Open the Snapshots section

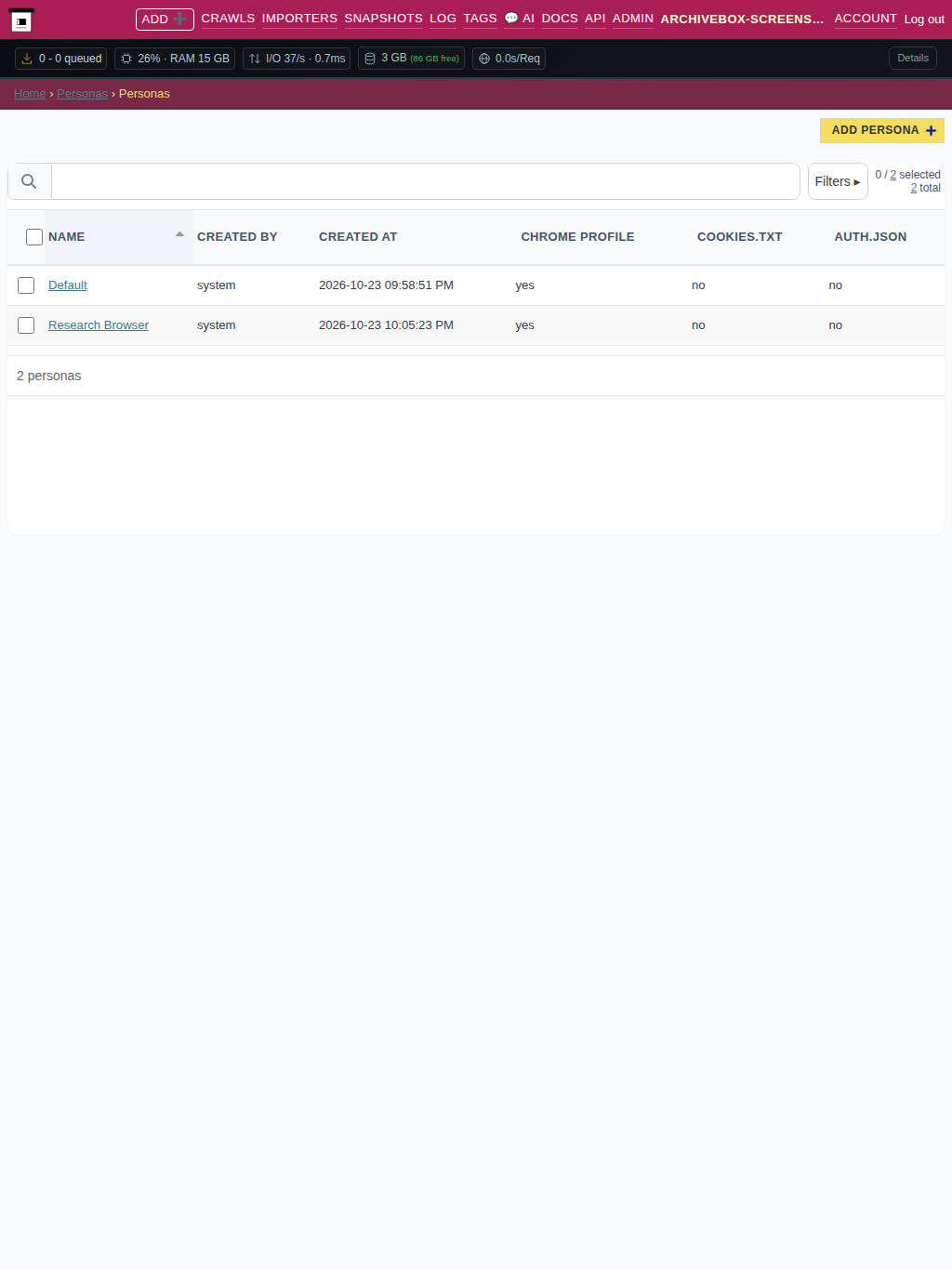383,19
